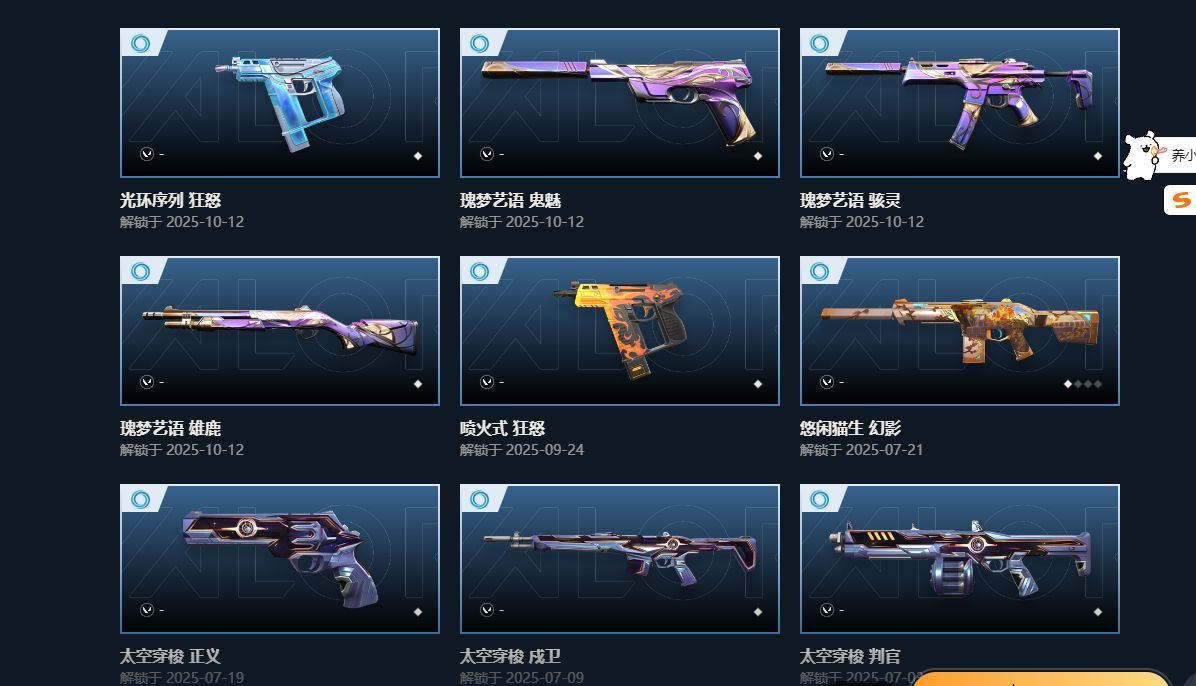This screenshot has height=686, width=1196.
Task: Click the ring badge on 太空穿梭 正义 card
Action: click(x=140, y=499)
